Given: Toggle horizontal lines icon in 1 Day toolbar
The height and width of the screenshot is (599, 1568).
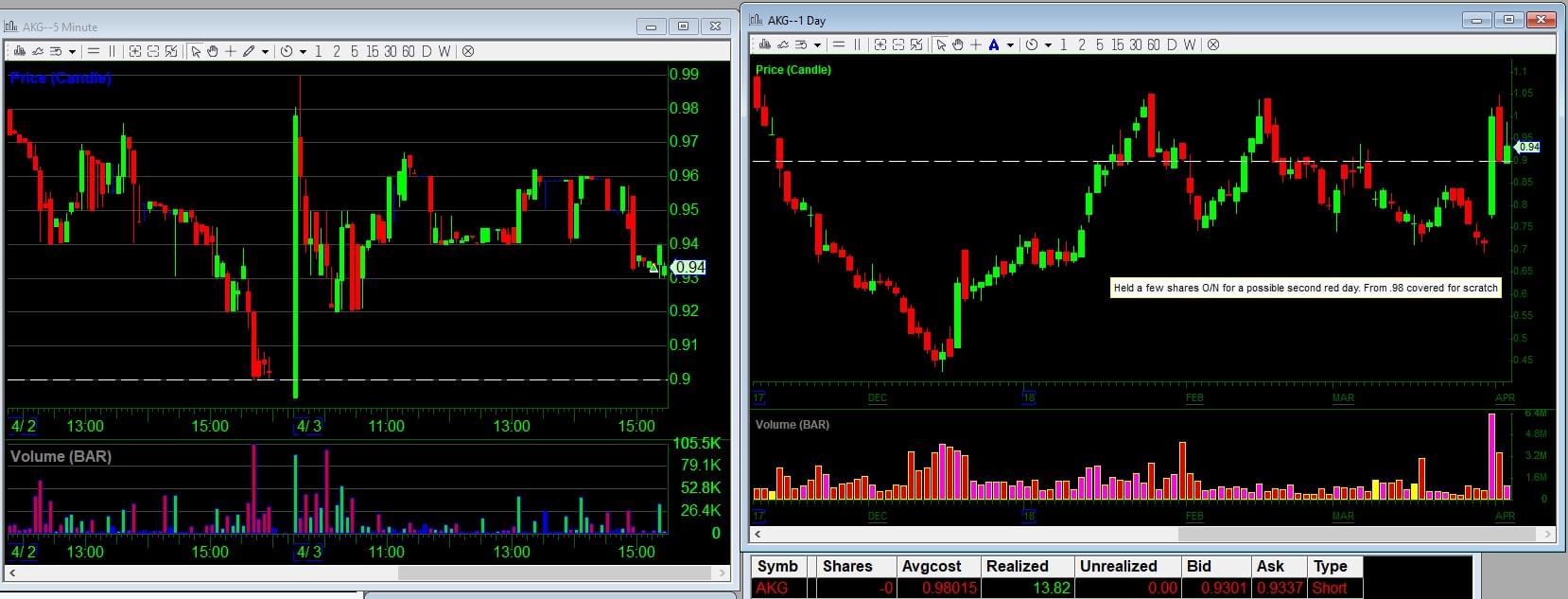Looking at the screenshot, I should [839, 44].
